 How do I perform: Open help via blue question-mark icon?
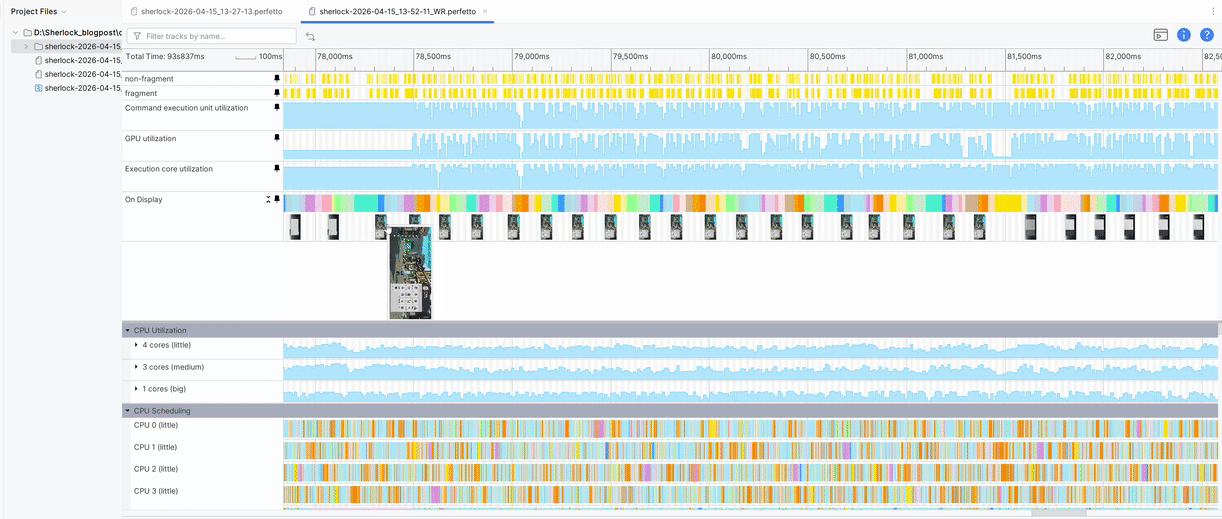pyautogui.click(x=1207, y=35)
